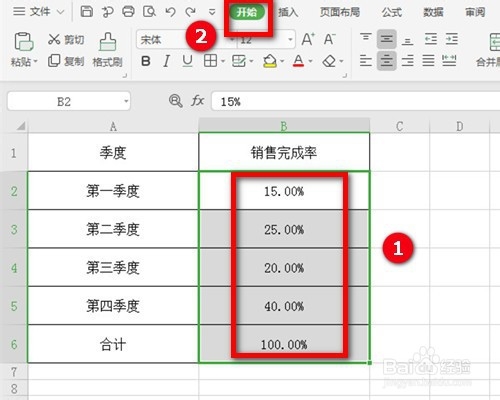Click the borders grid icon

[x=210, y=61]
